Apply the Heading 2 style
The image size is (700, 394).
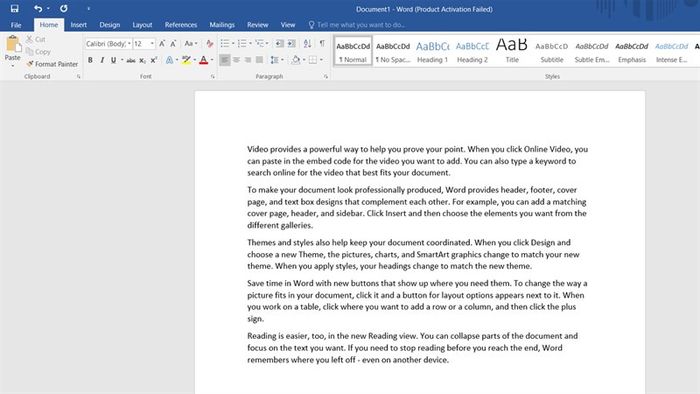pos(472,51)
